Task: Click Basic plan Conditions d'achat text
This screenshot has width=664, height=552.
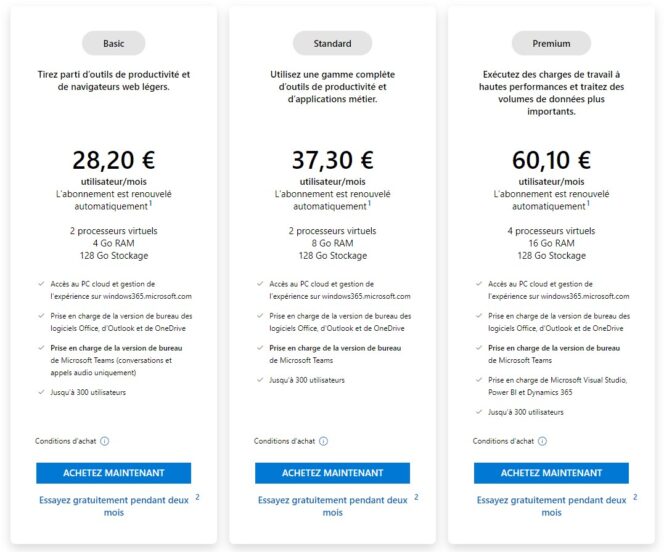Action: tap(66, 441)
